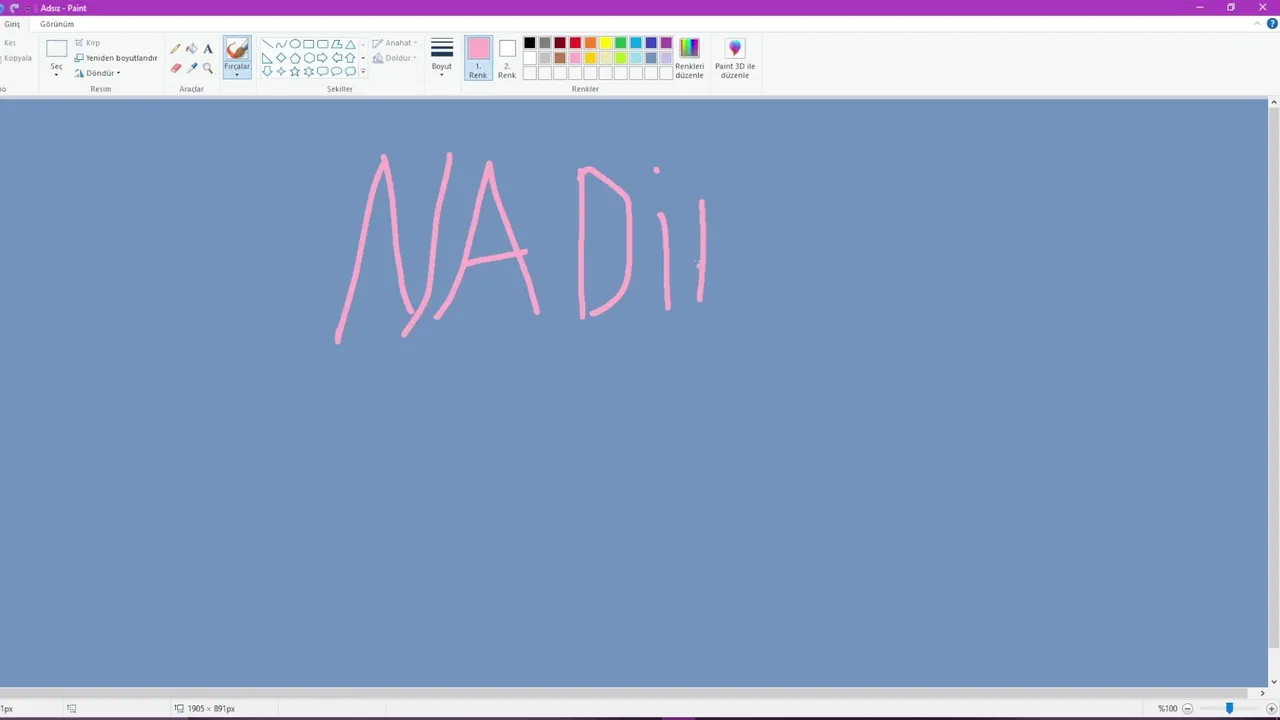Viewport: 1280px width, 720px height.
Task: Pick the oval shape
Action: click(295, 44)
